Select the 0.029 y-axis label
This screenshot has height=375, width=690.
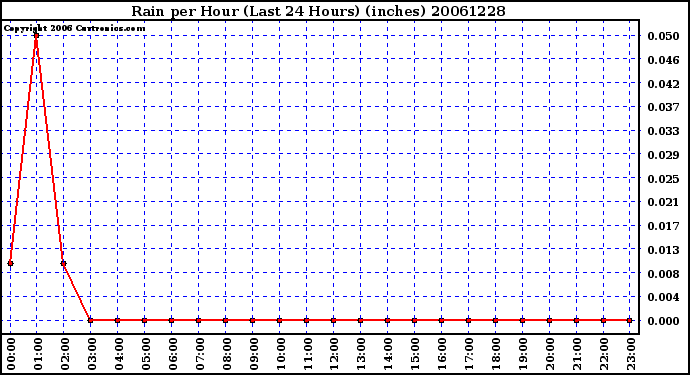point(663,154)
